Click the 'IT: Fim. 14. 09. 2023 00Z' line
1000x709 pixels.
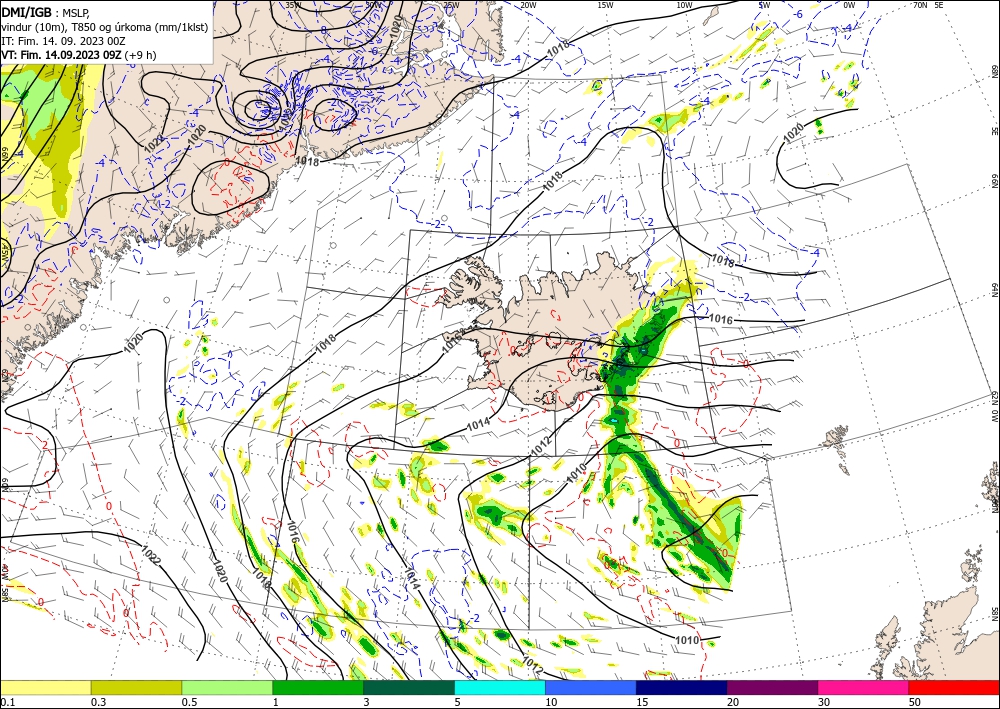coord(63,41)
